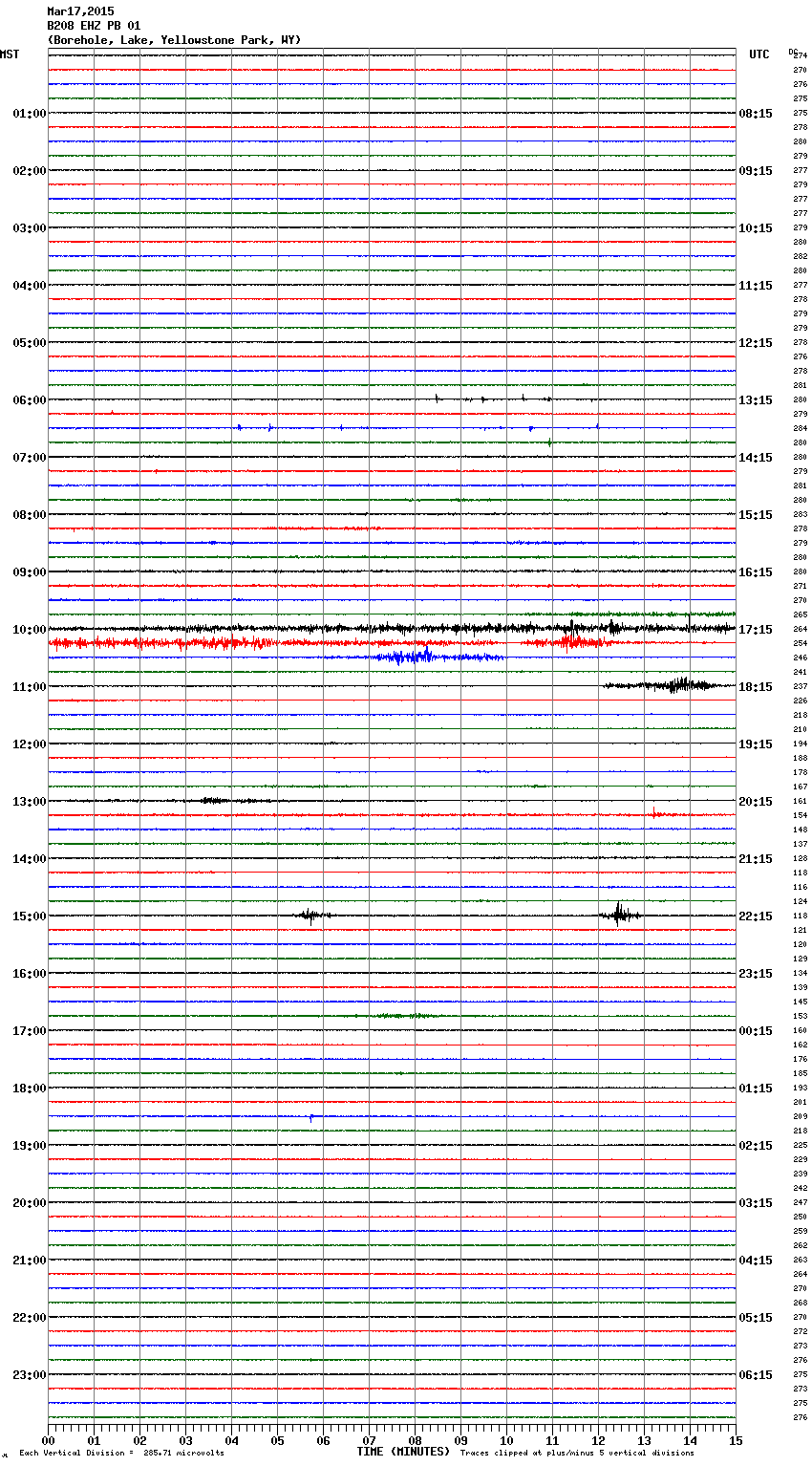Click the black seismic burst on the 11:00 trace

[x=669, y=684]
